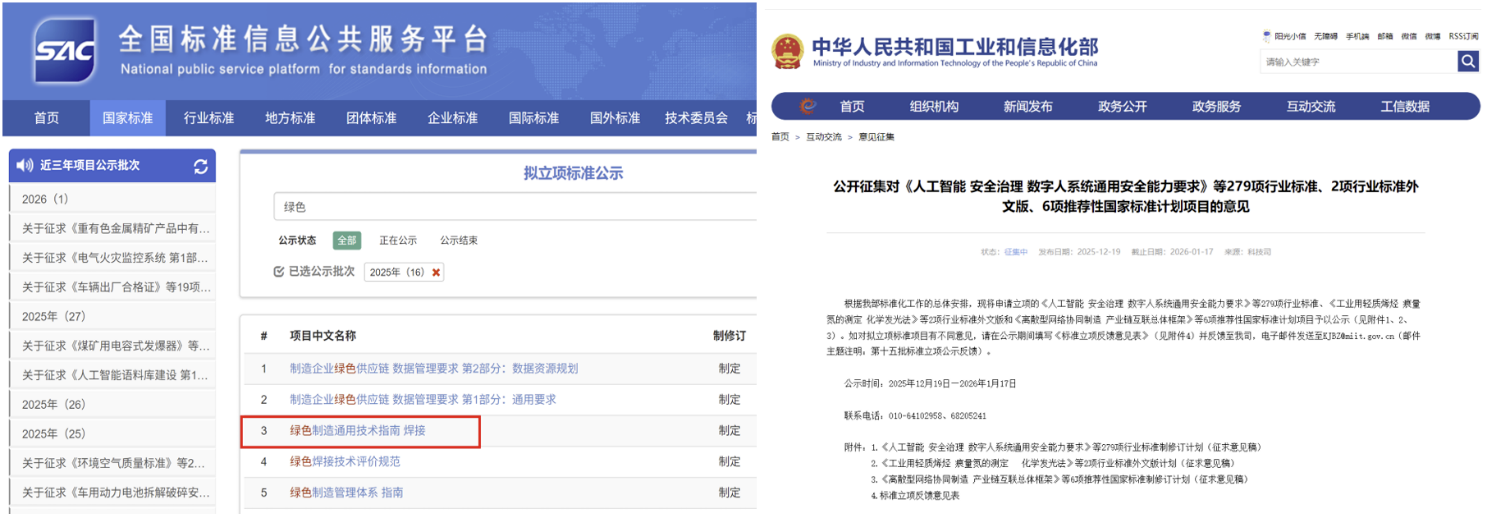Open the 行业标准 navigation tab
The width and height of the screenshot is (1487, 518).
[x=209, y=118]
